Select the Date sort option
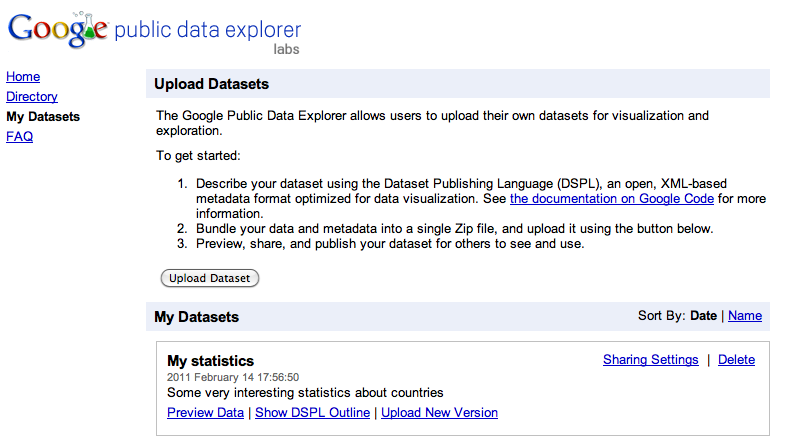 coord(703,316)
